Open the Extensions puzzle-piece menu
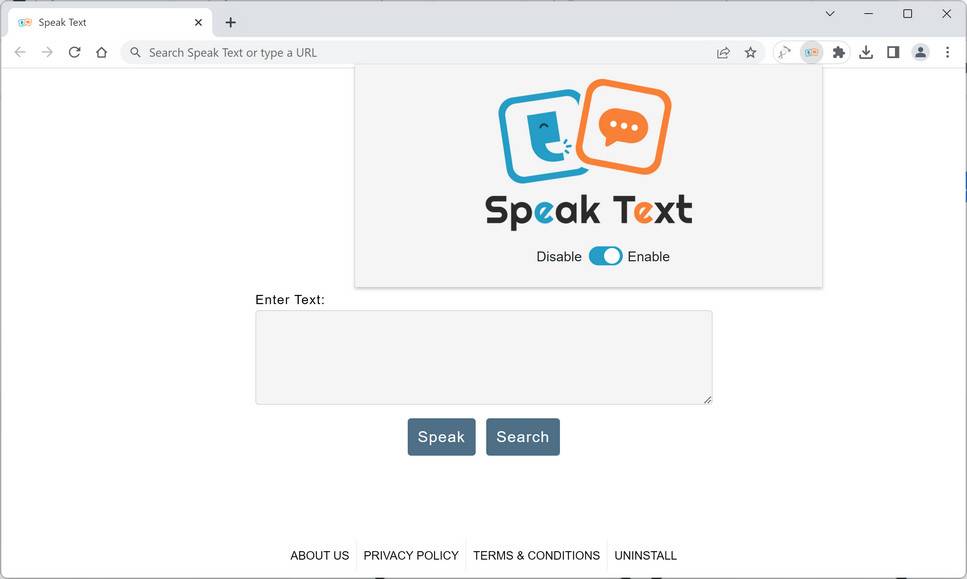 coord(838,52)
